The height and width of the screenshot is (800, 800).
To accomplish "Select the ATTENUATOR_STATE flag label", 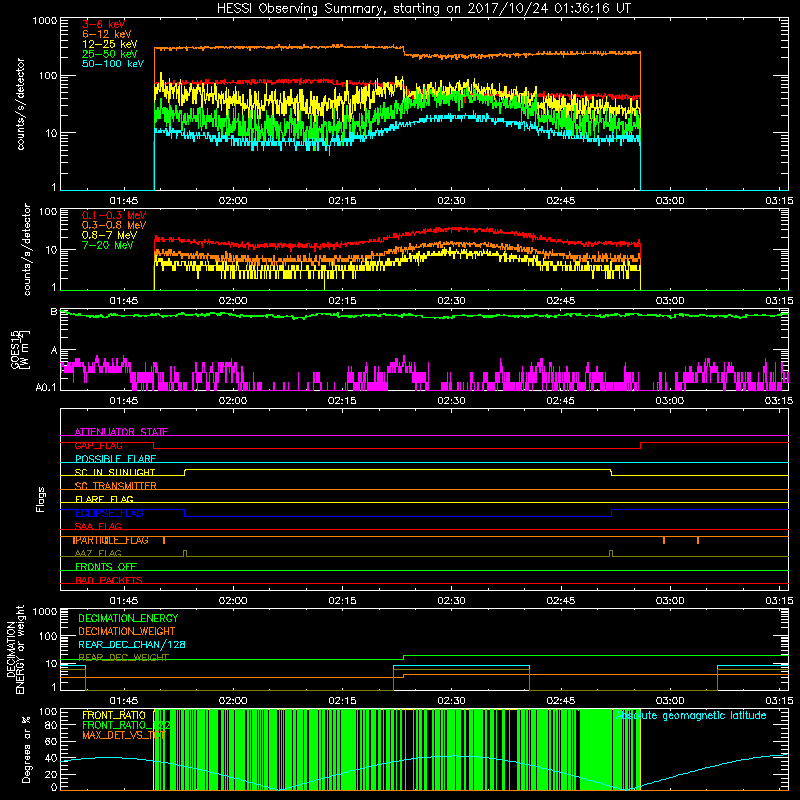I will point(121,432).
